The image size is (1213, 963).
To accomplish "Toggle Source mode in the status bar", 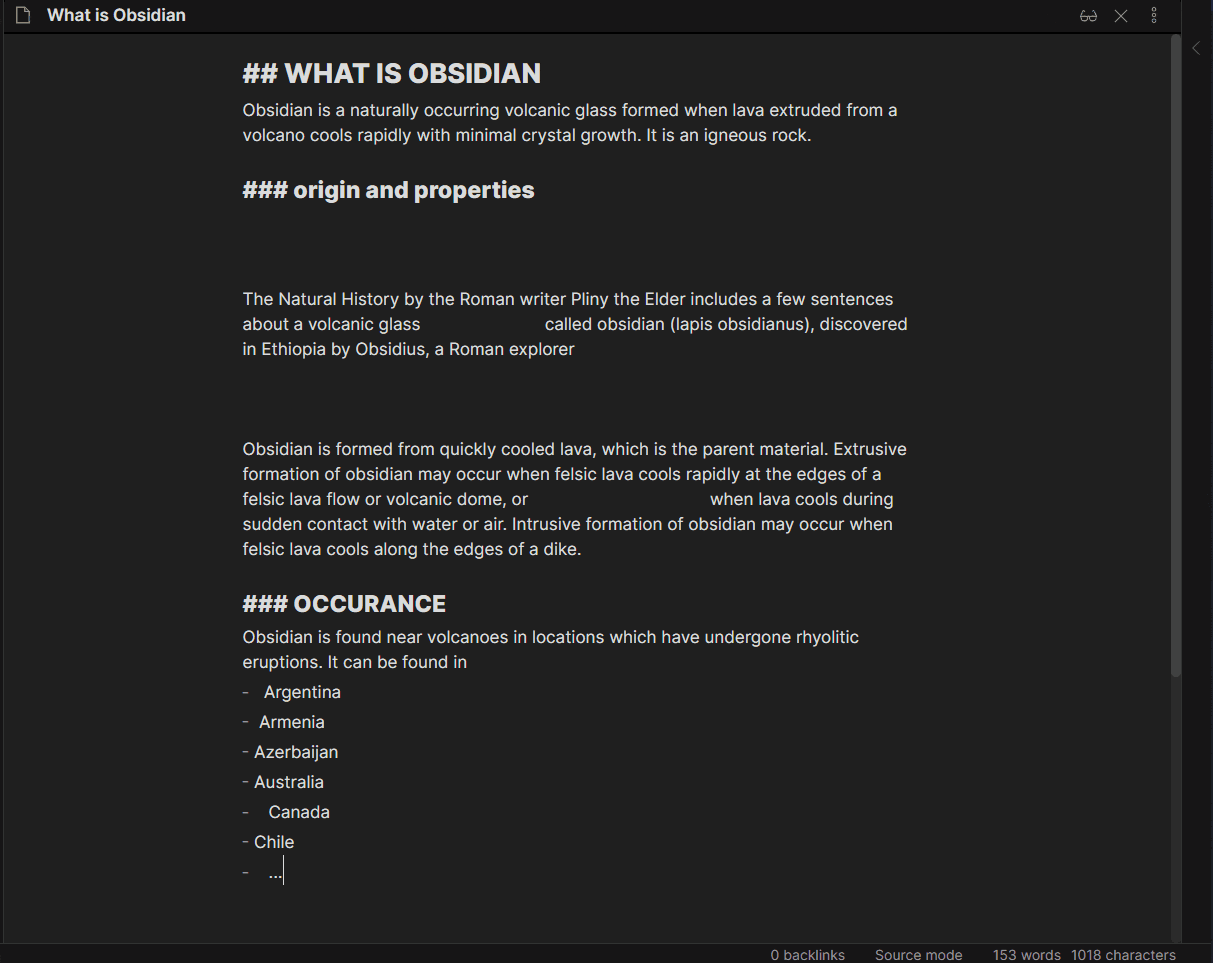I will [x=918, y=955].
